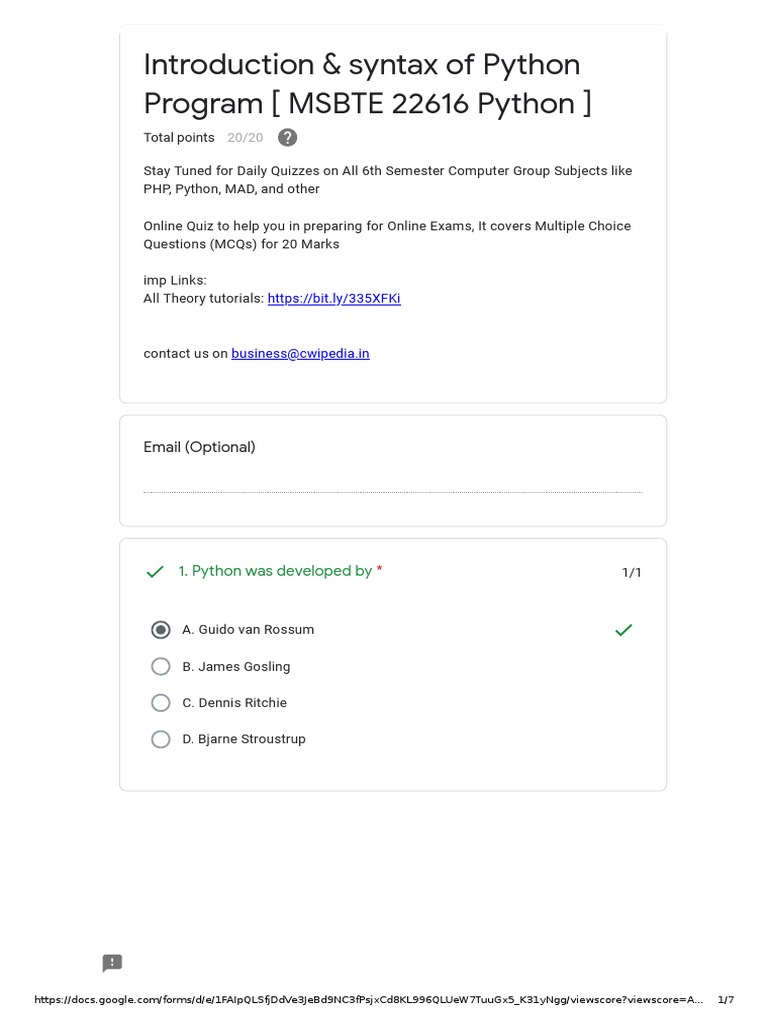Focus the Email (Optional) input field
Screen dimensions: 768x1024
coord(392,482)
